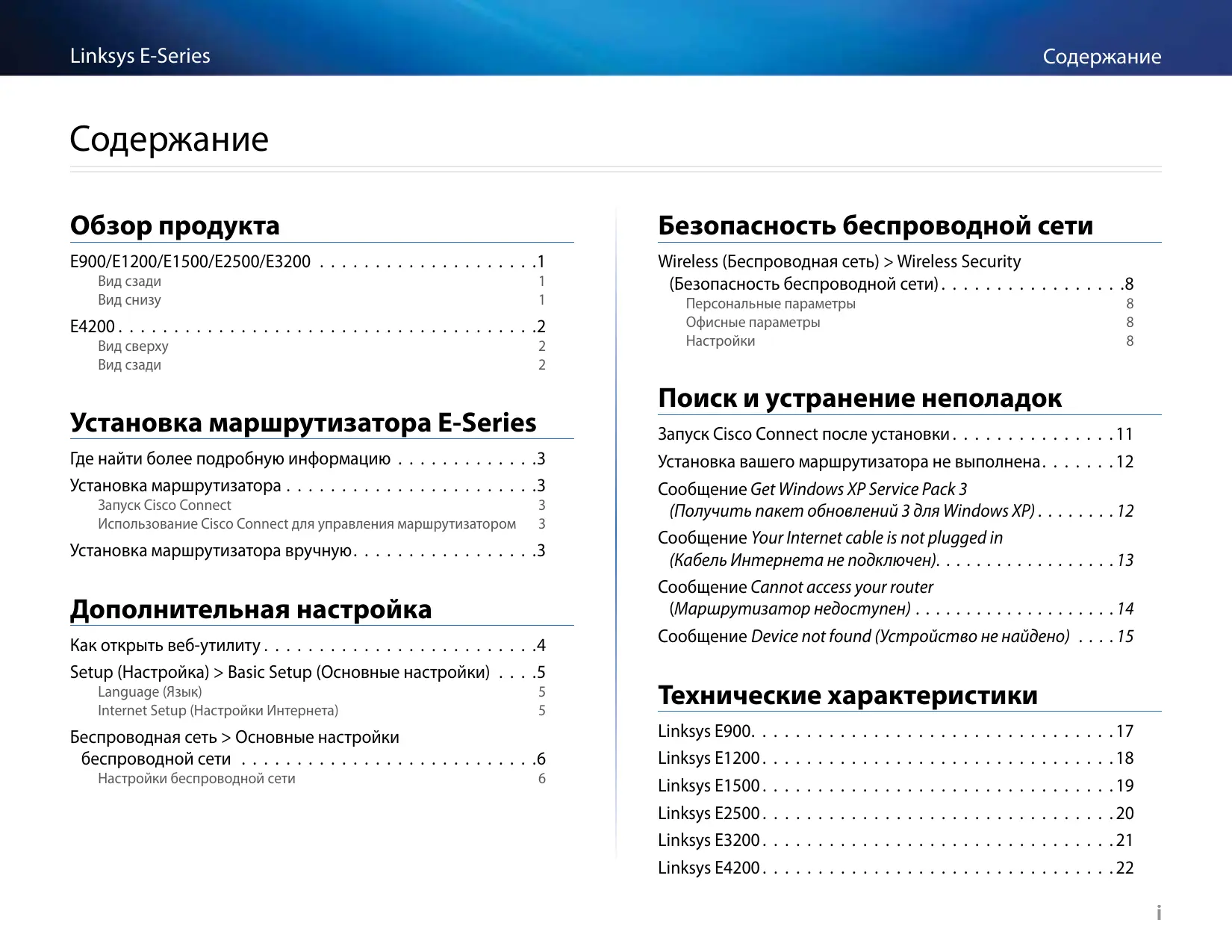Go to Linksys E900 specifications
The image size is (1232, 952).
[705, 732]
